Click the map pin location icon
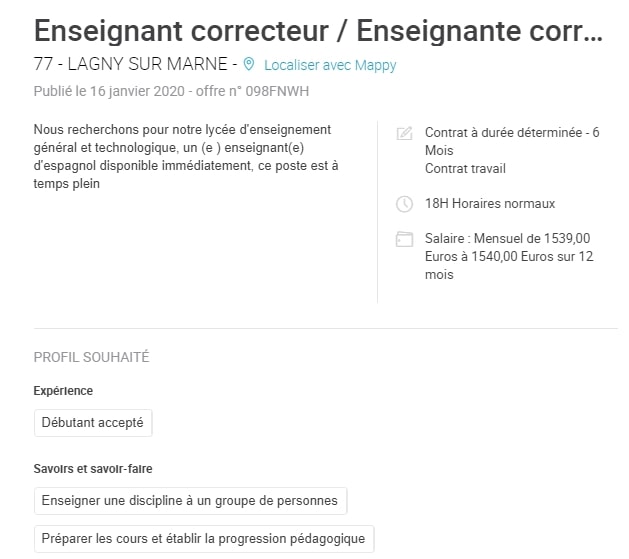 [249, 65]
